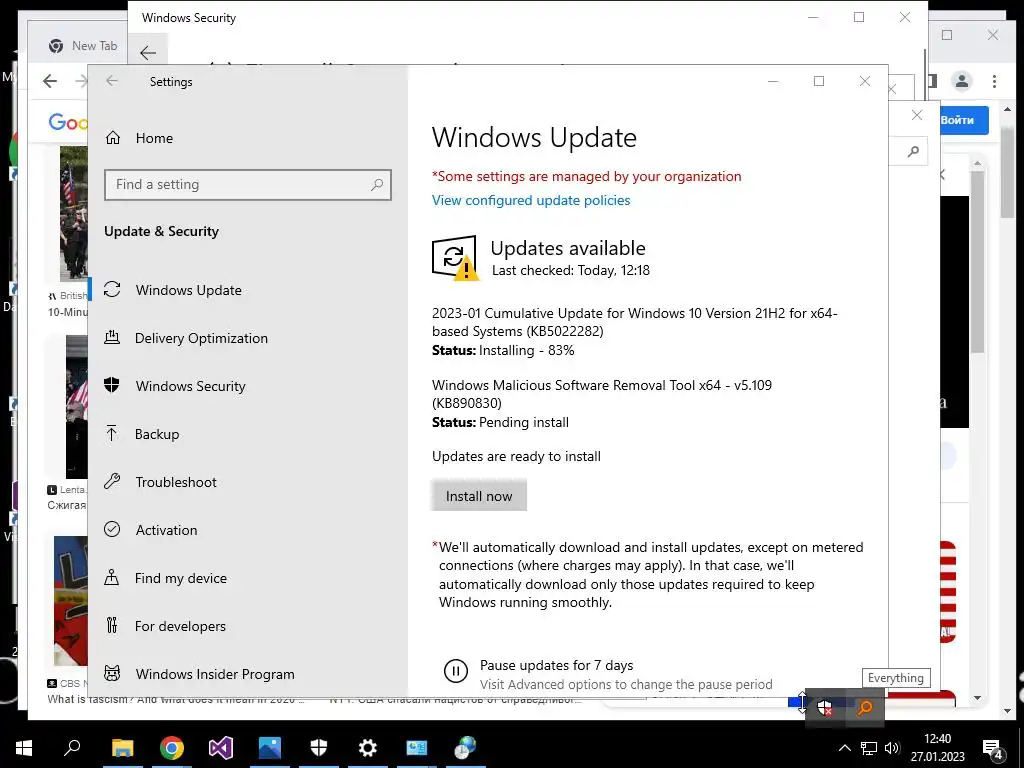
Task: Click the magnifier in Find a setting box
Action: (377, 185)
